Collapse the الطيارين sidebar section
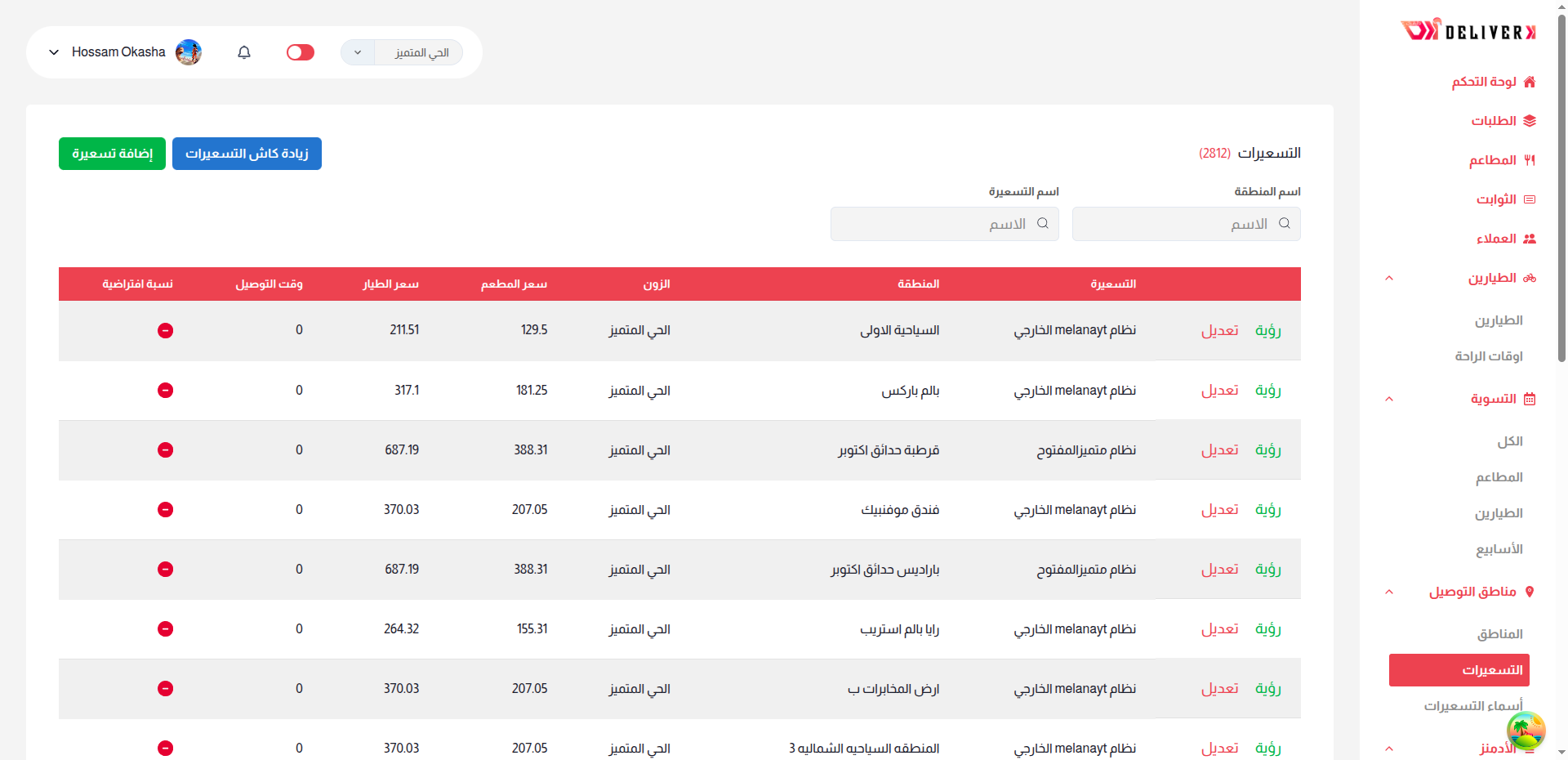The height and width of the screenshot is (760, 1568). tap(1389, 278)
